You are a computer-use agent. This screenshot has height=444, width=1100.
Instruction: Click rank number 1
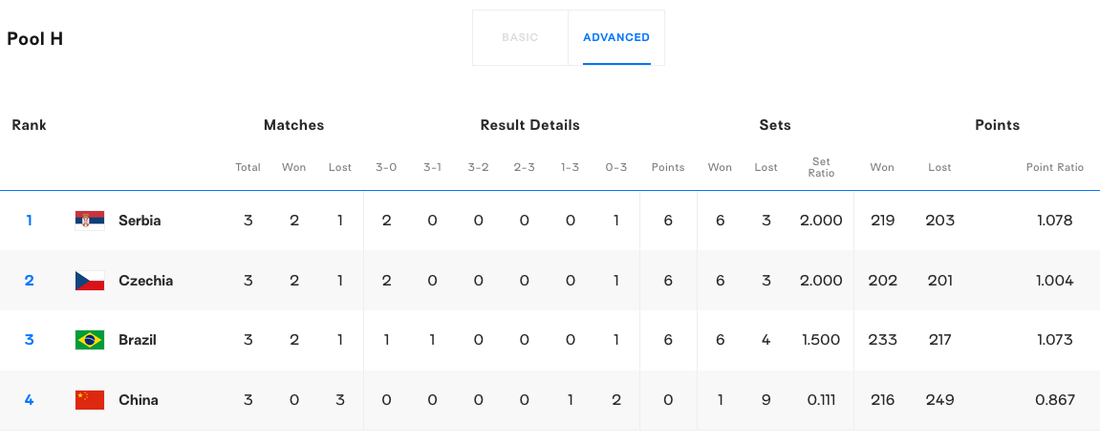[x=29, y=220]
